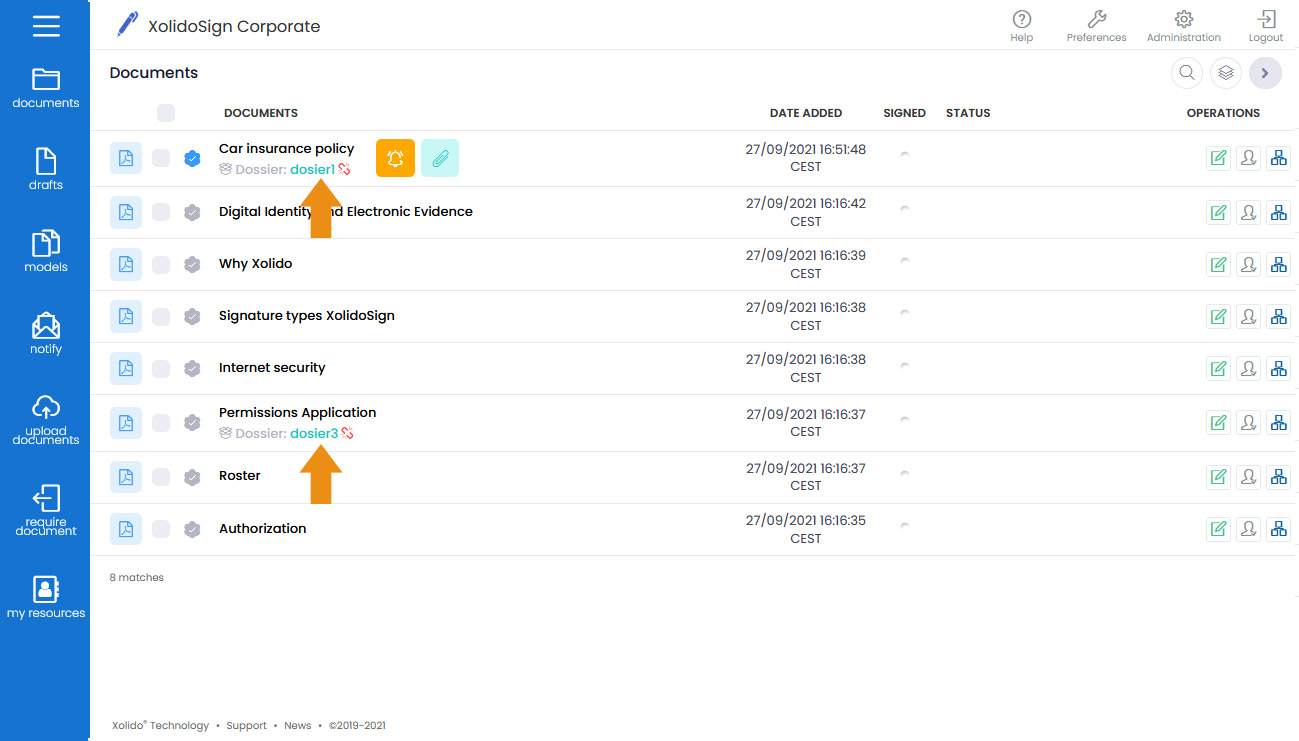
Task: Open the PDF icon of Car insurance policy
Action: coord(126,158)
